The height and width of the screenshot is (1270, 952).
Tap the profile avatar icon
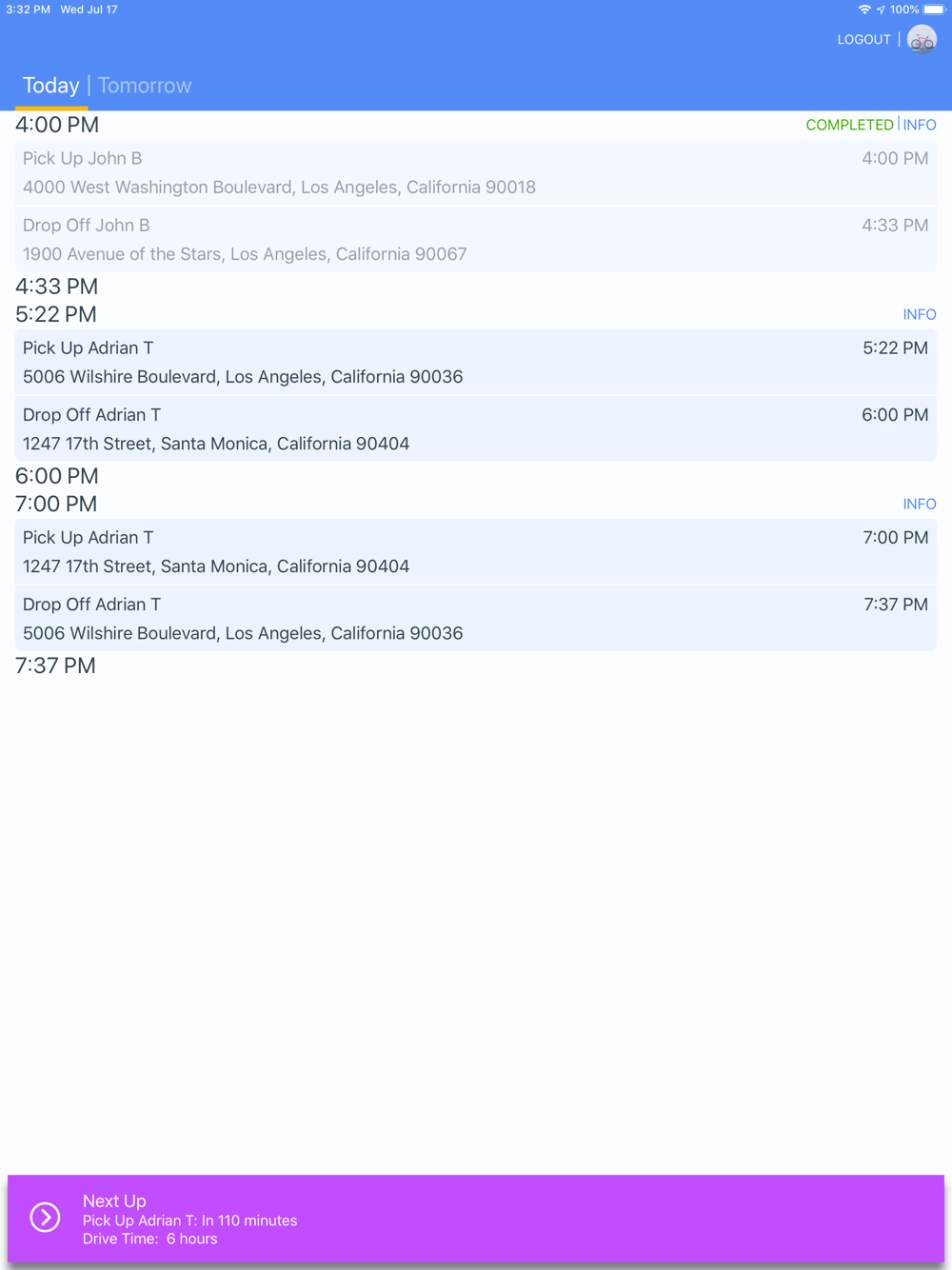coord(922,40)
